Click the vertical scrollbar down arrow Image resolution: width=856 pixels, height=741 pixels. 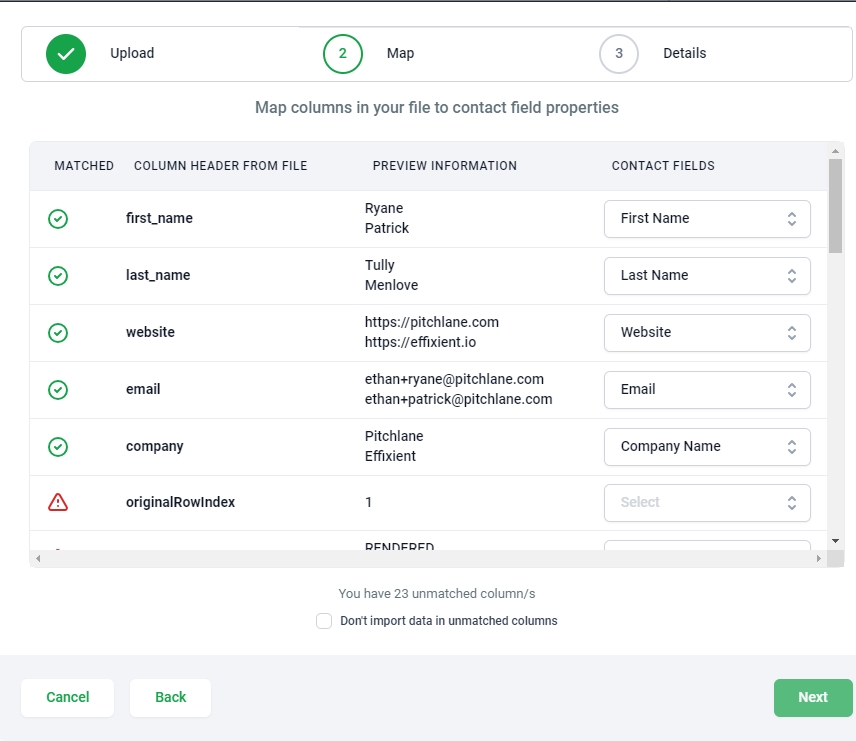(835, 541)
